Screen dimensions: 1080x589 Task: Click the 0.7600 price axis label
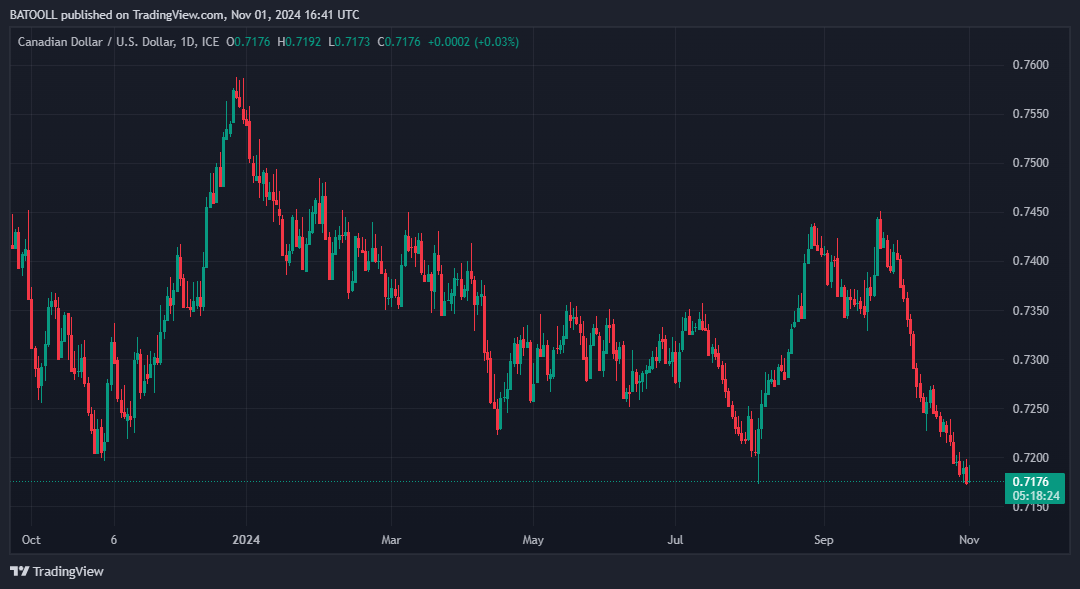point(1030,65)
